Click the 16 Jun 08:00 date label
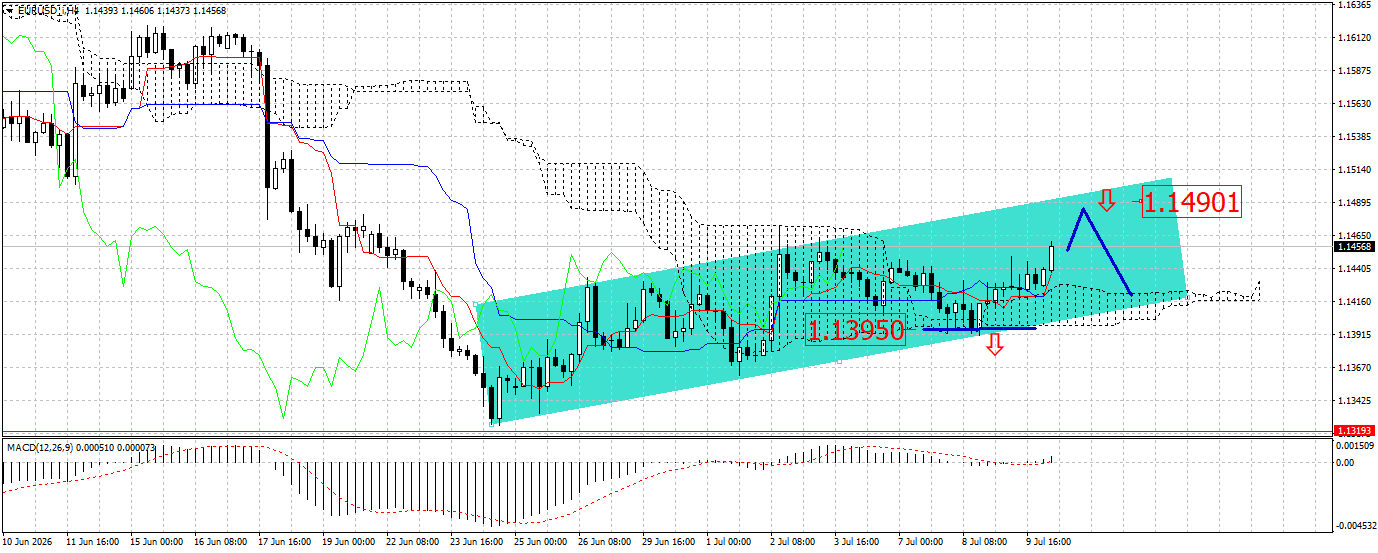This screenshot has height=553, width=1378. [x=220, y=542]
